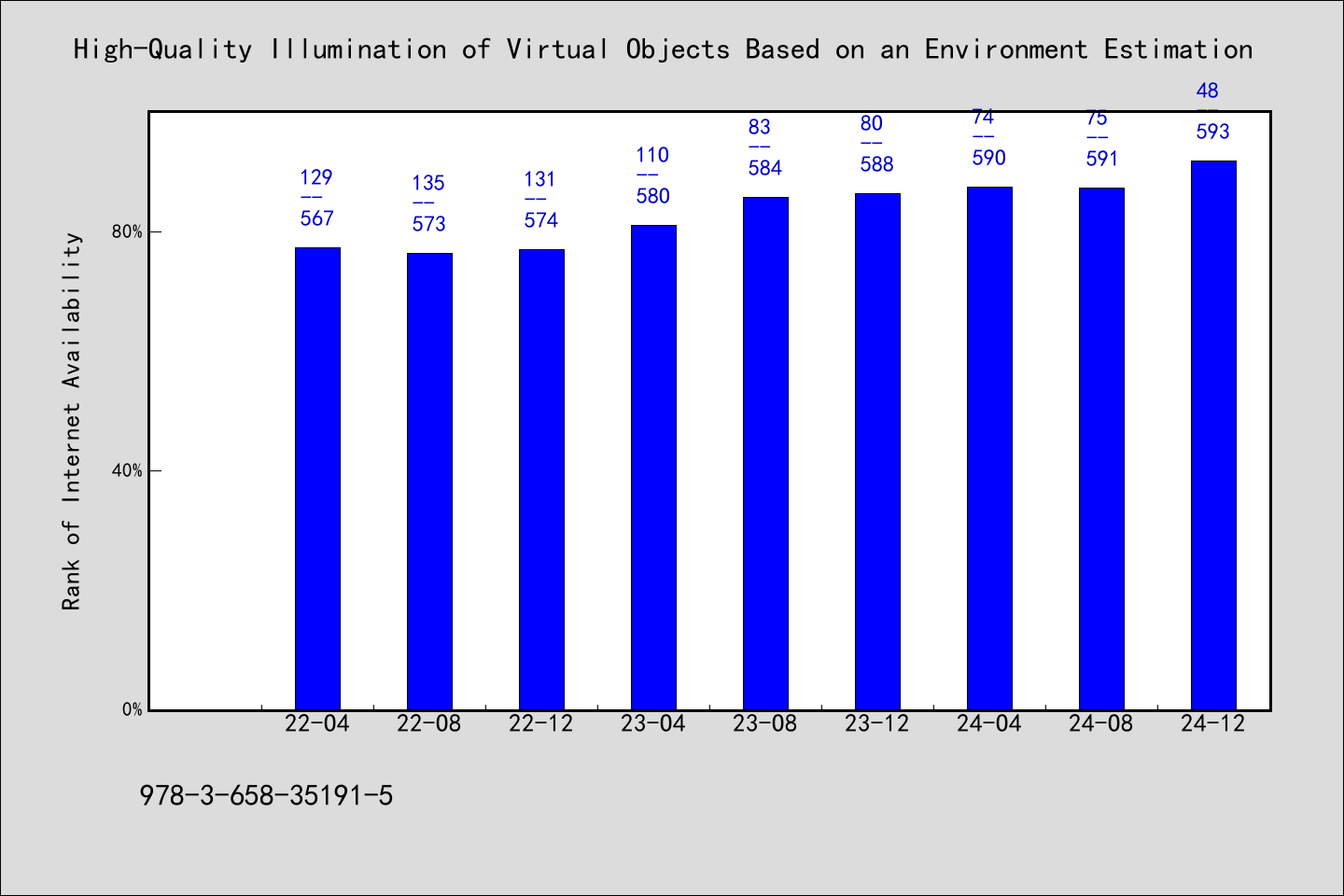Click the bar for 23-04

[x=653, y=468]
